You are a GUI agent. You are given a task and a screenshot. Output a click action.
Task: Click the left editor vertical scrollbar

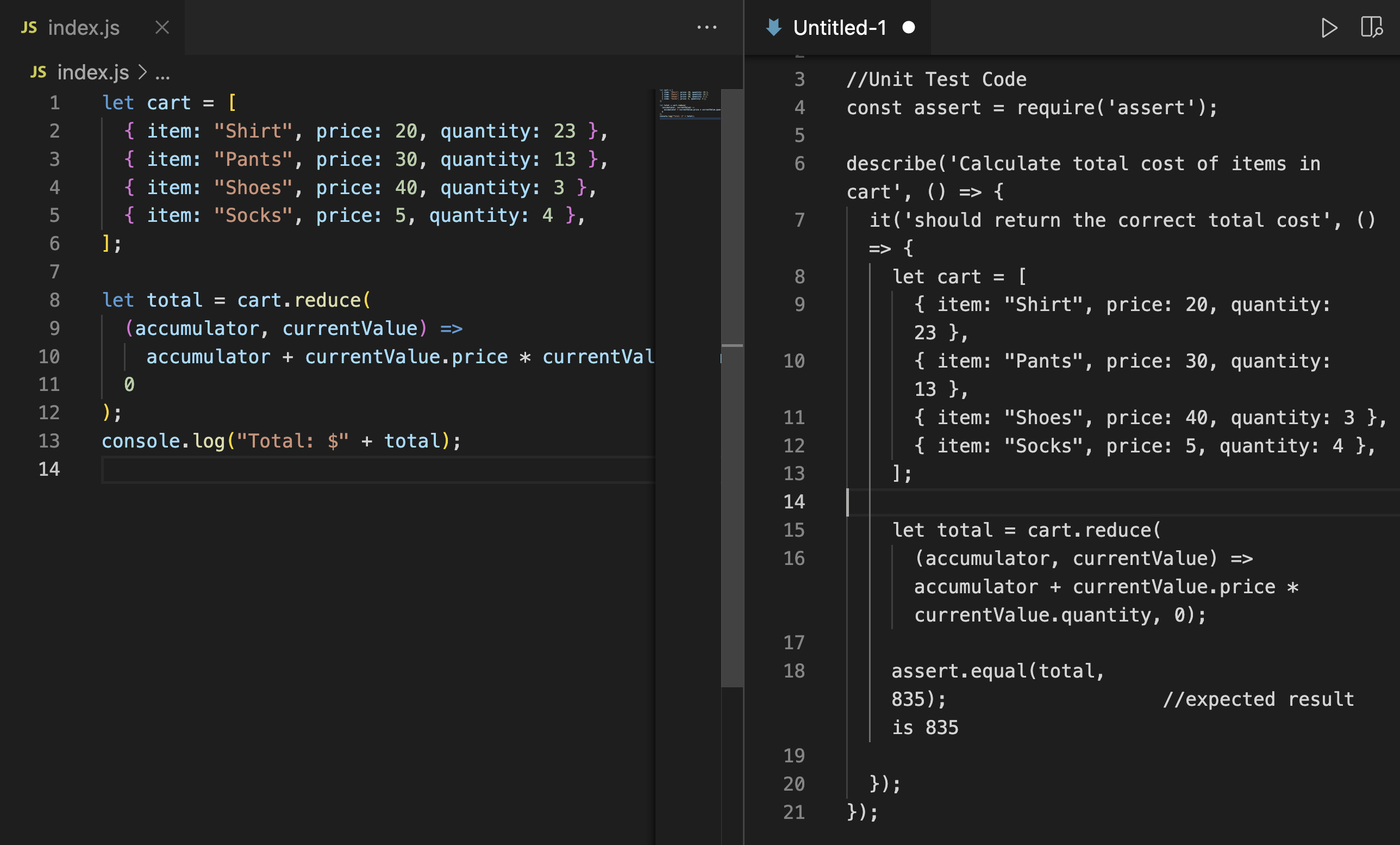click(733, 387)
